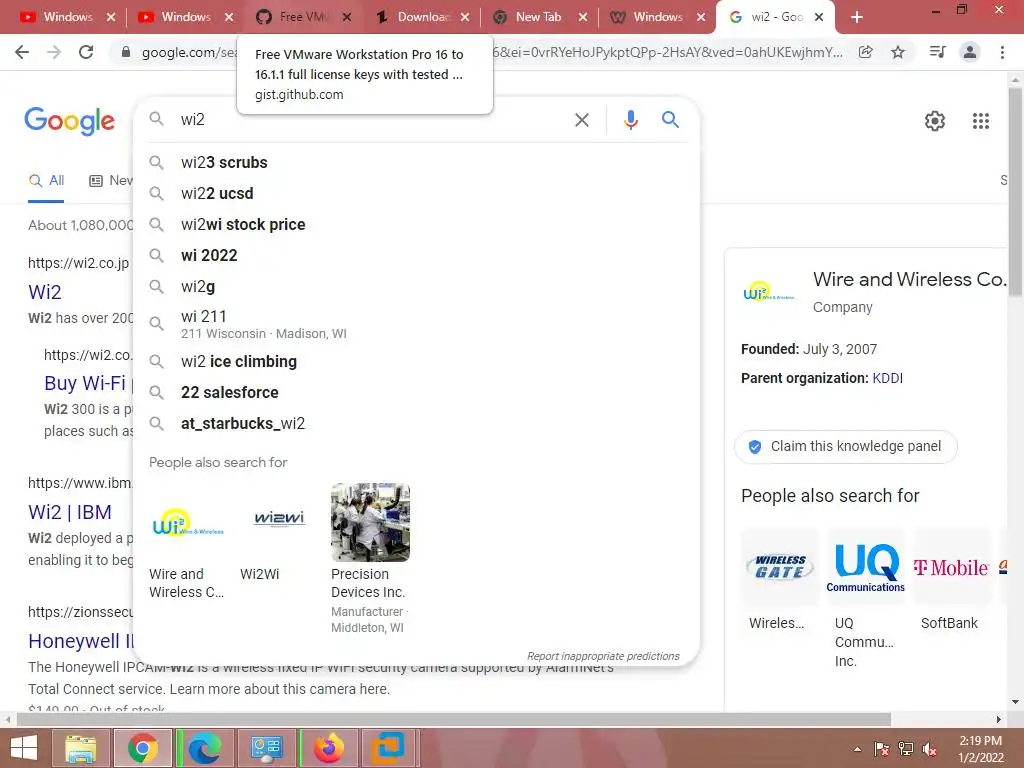Open the taskbar clock and date
Viewport: 1024px width, 768px height.
point(980,749)
